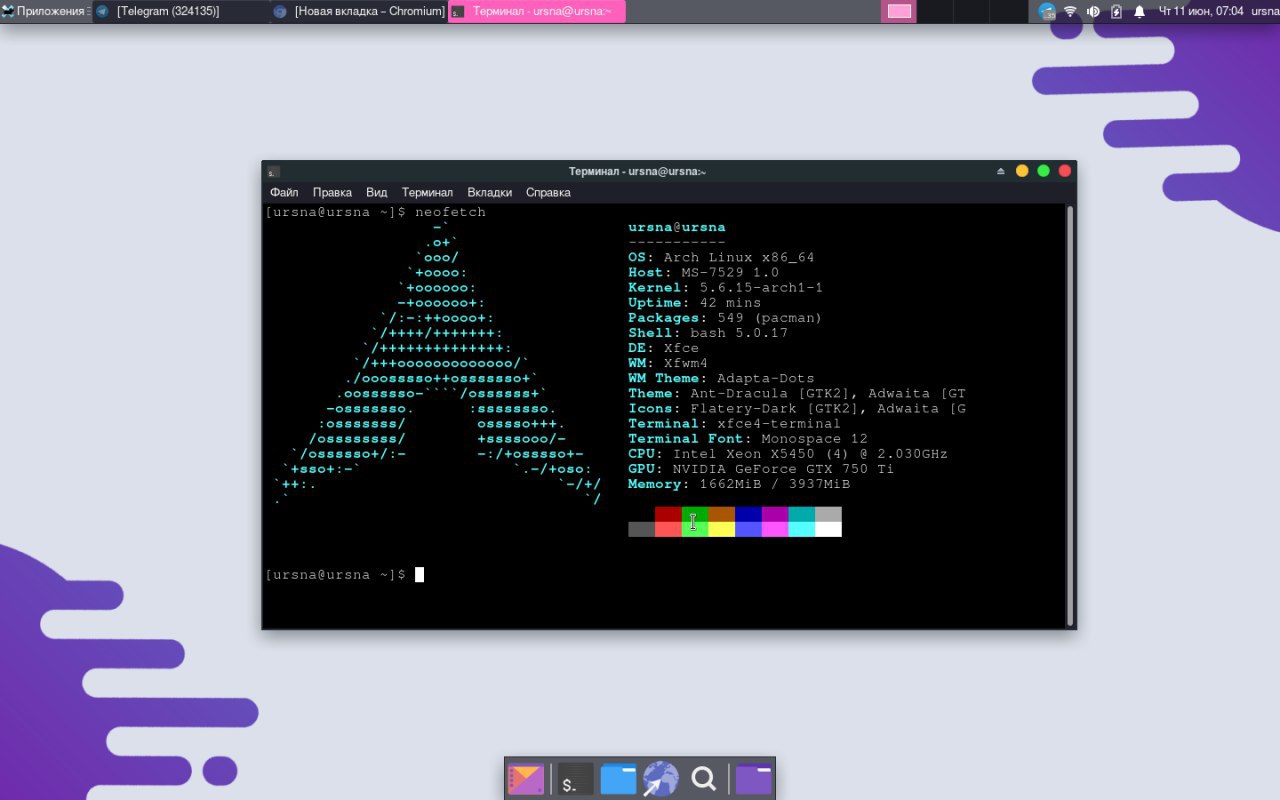Open the application finder magnifier in the dock

click(x=704, y=779)
